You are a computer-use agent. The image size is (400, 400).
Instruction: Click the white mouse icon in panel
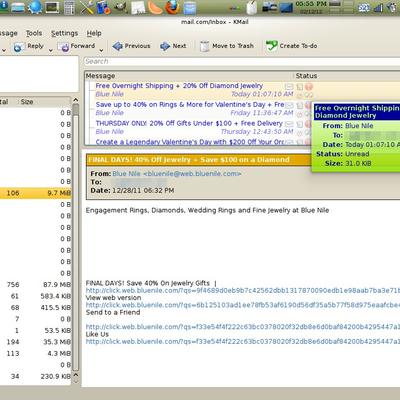[x=252, y=7]
